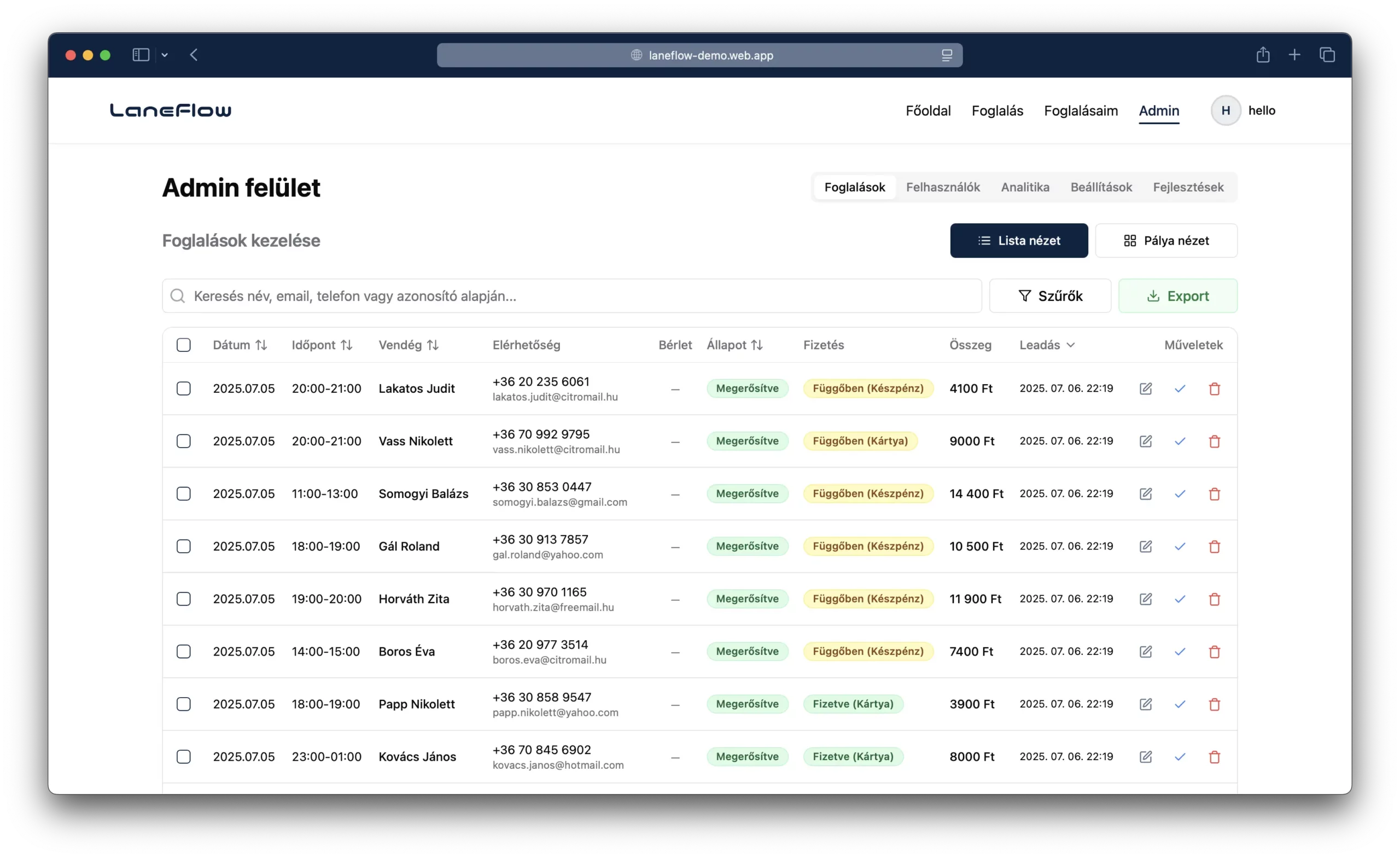Click the checkmark icon for Papp Nikolett's booking
This screenshot has width=1400, height=858.
[1180, 704]
